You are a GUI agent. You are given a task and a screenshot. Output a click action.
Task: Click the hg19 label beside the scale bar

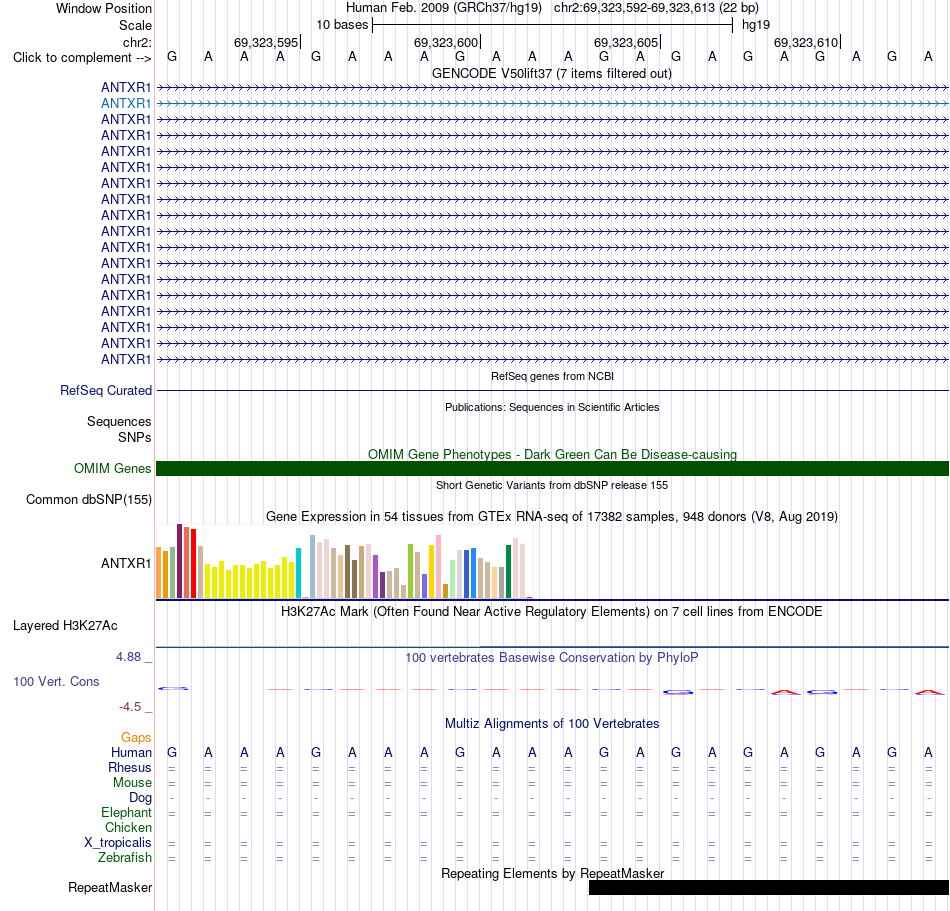click(x=756, y=25)
